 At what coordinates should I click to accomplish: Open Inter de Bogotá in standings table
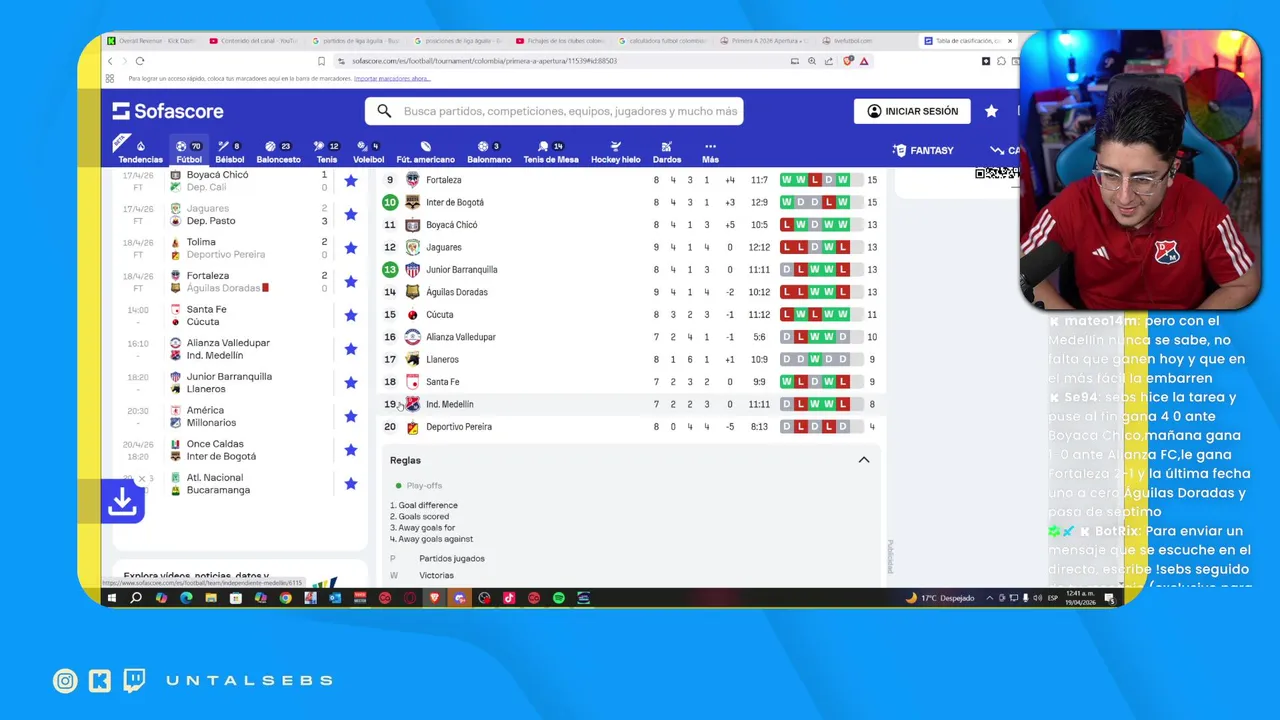pos(454,202)
